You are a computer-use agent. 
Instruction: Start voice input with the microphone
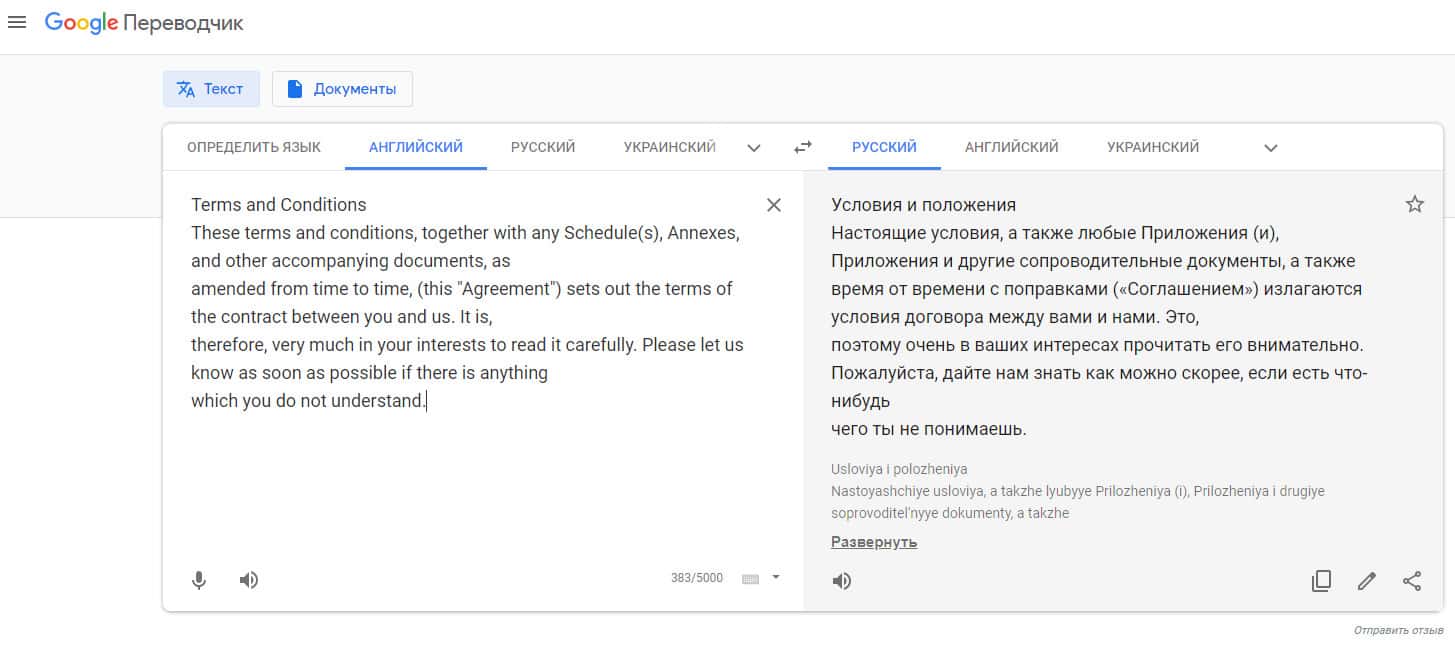pyautogui.click(x=199, y=580)
